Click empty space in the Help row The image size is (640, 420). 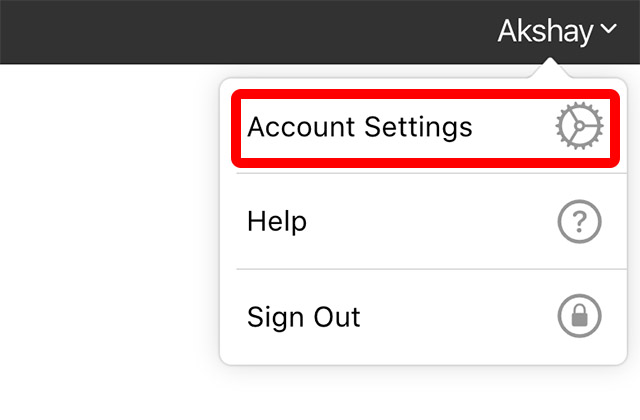point(429,222)
